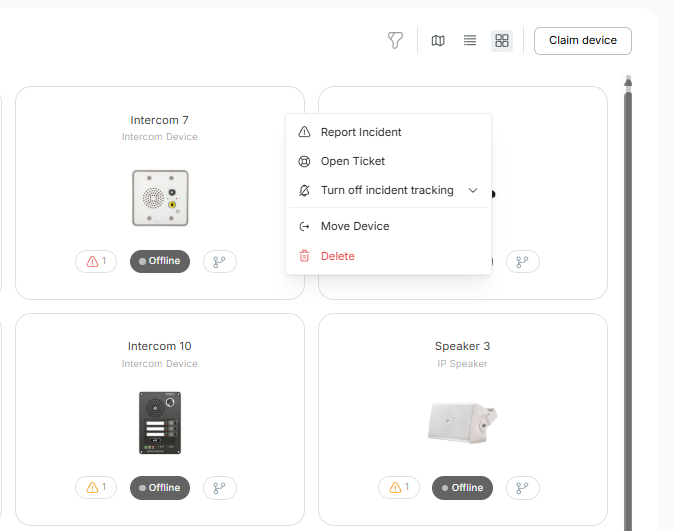Expand Turn off incident tracking submenu
This screenshot has height=531, width=673.
[388, 190]
